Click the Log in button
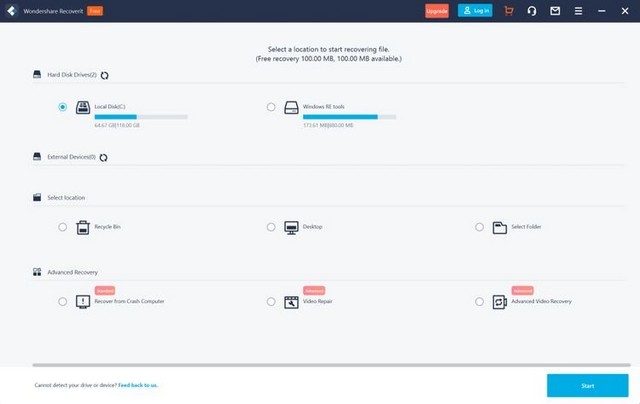 click(475, 11)
